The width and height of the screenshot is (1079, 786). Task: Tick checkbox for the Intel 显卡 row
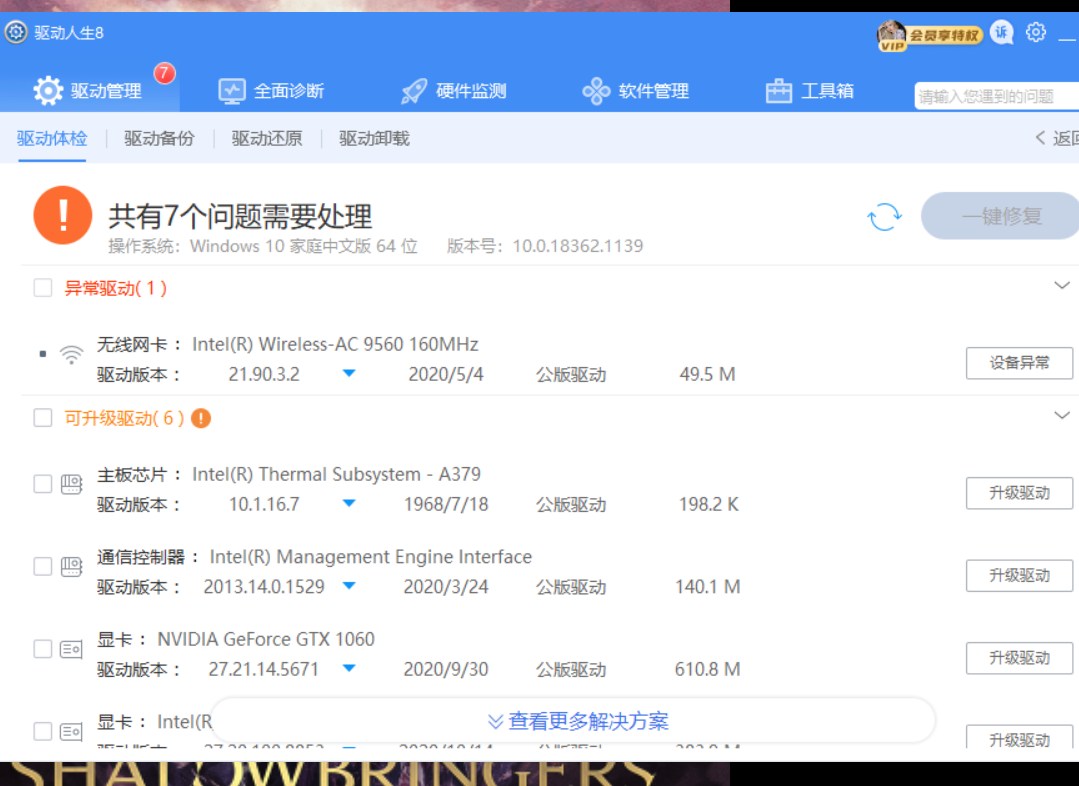pyautogui.click(x=43, y=731)
